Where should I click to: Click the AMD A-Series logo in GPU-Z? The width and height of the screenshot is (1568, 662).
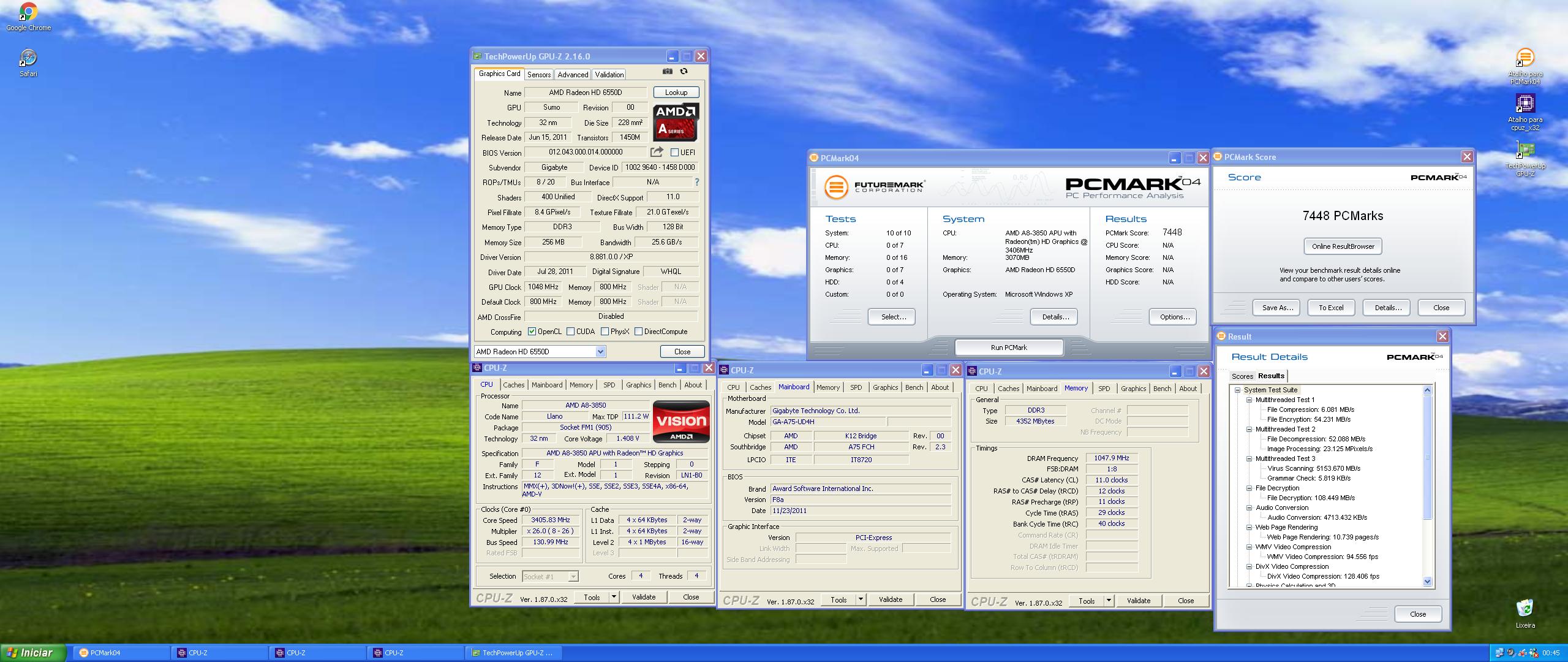676,122
